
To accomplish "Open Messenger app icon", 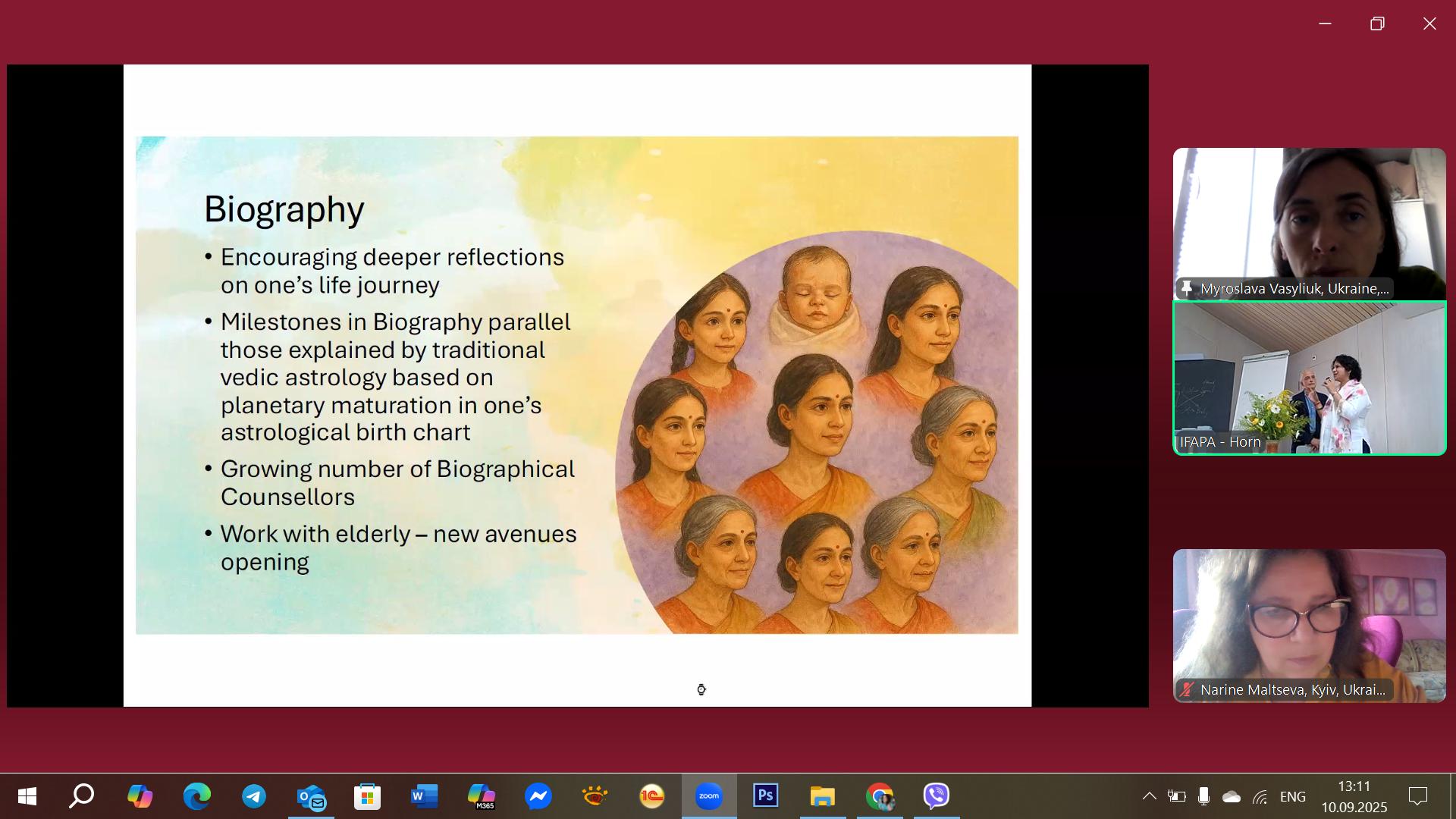I will tap(538, 796).
